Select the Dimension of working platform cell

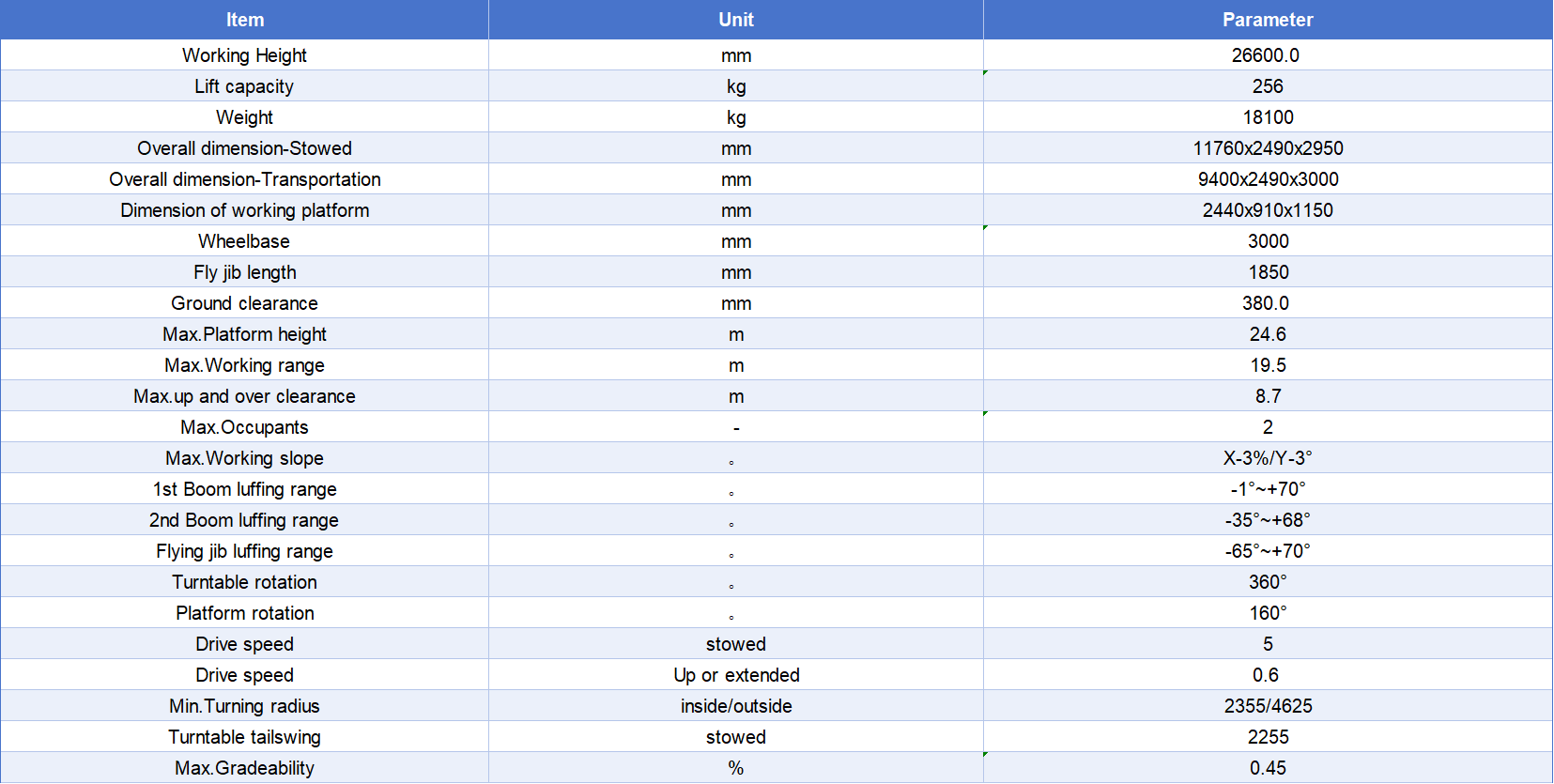[x=244, y=210]
